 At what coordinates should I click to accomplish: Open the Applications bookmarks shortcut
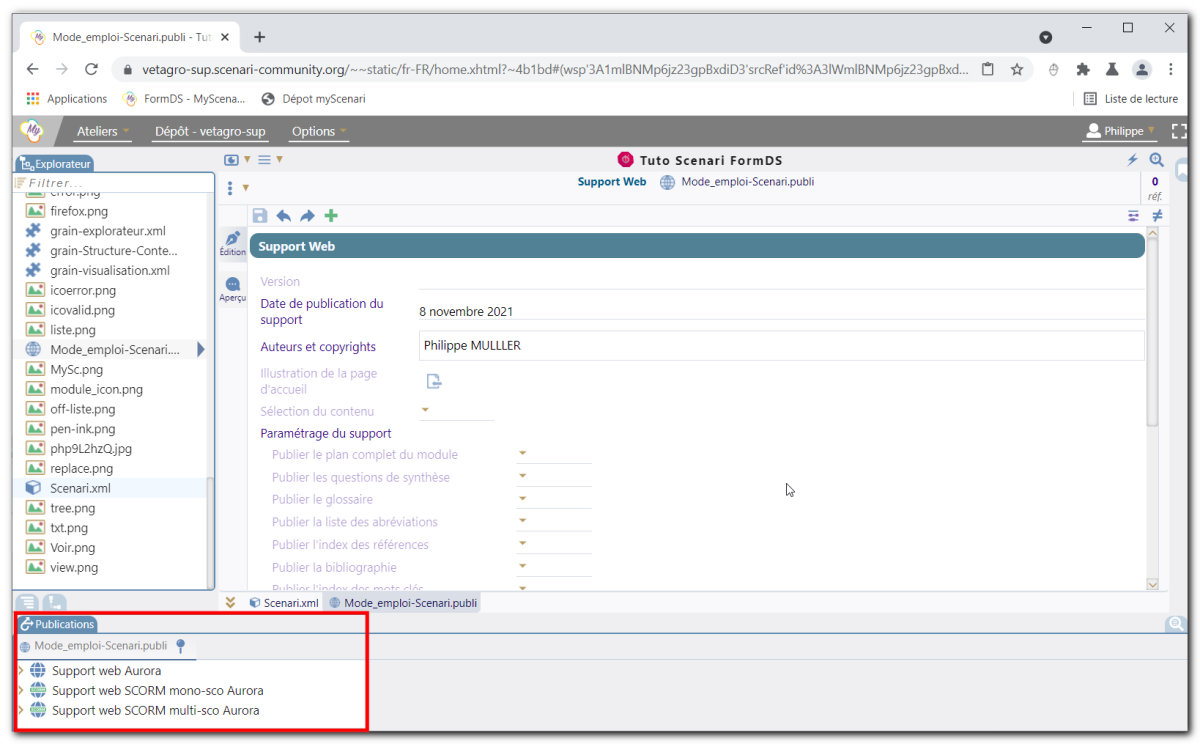point(66,99)
